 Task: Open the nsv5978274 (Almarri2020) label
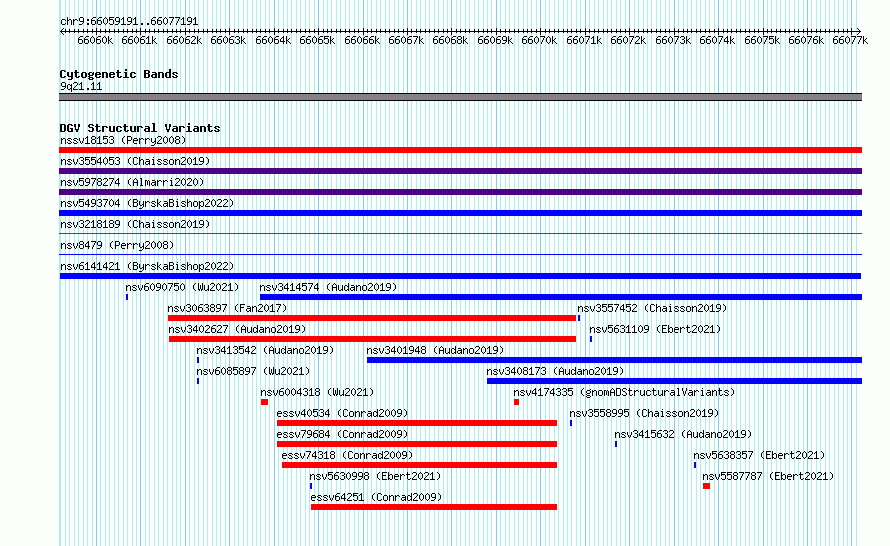point(132,182)
